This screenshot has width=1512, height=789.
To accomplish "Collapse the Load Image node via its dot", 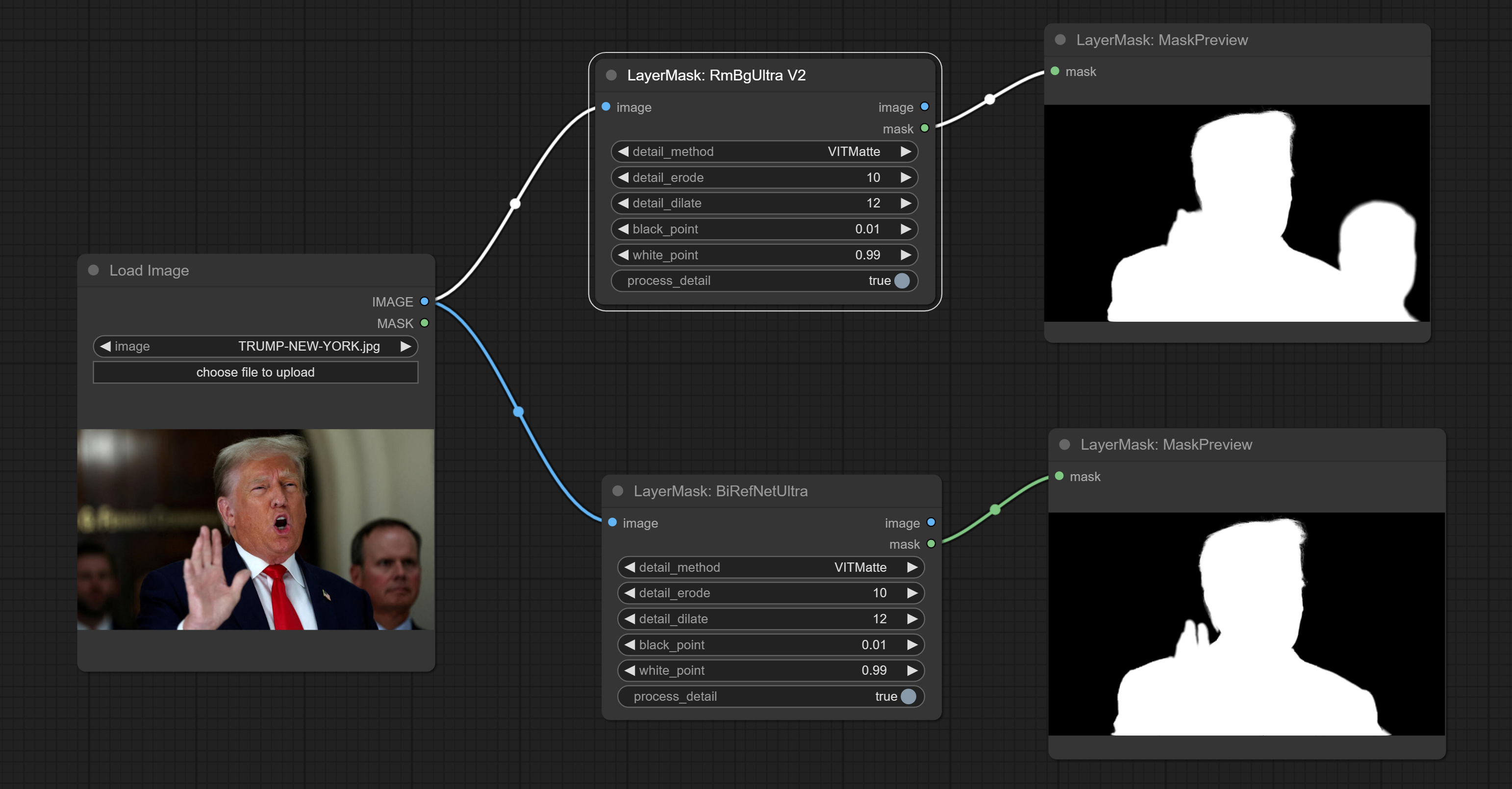I will tap(93, 270).
